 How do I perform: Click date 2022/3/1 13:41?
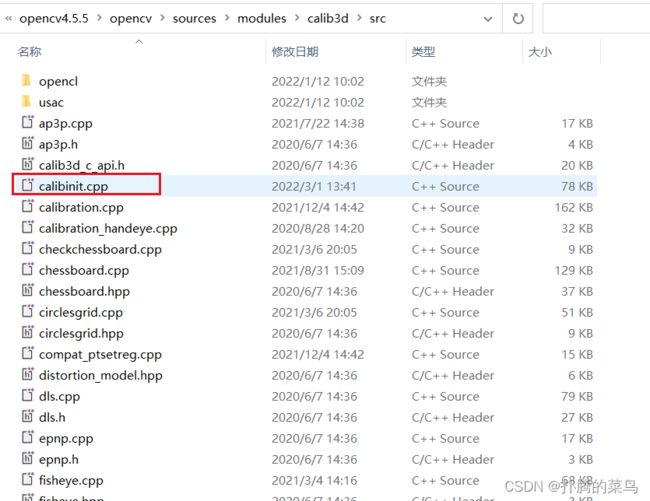[x=314, y=186]
